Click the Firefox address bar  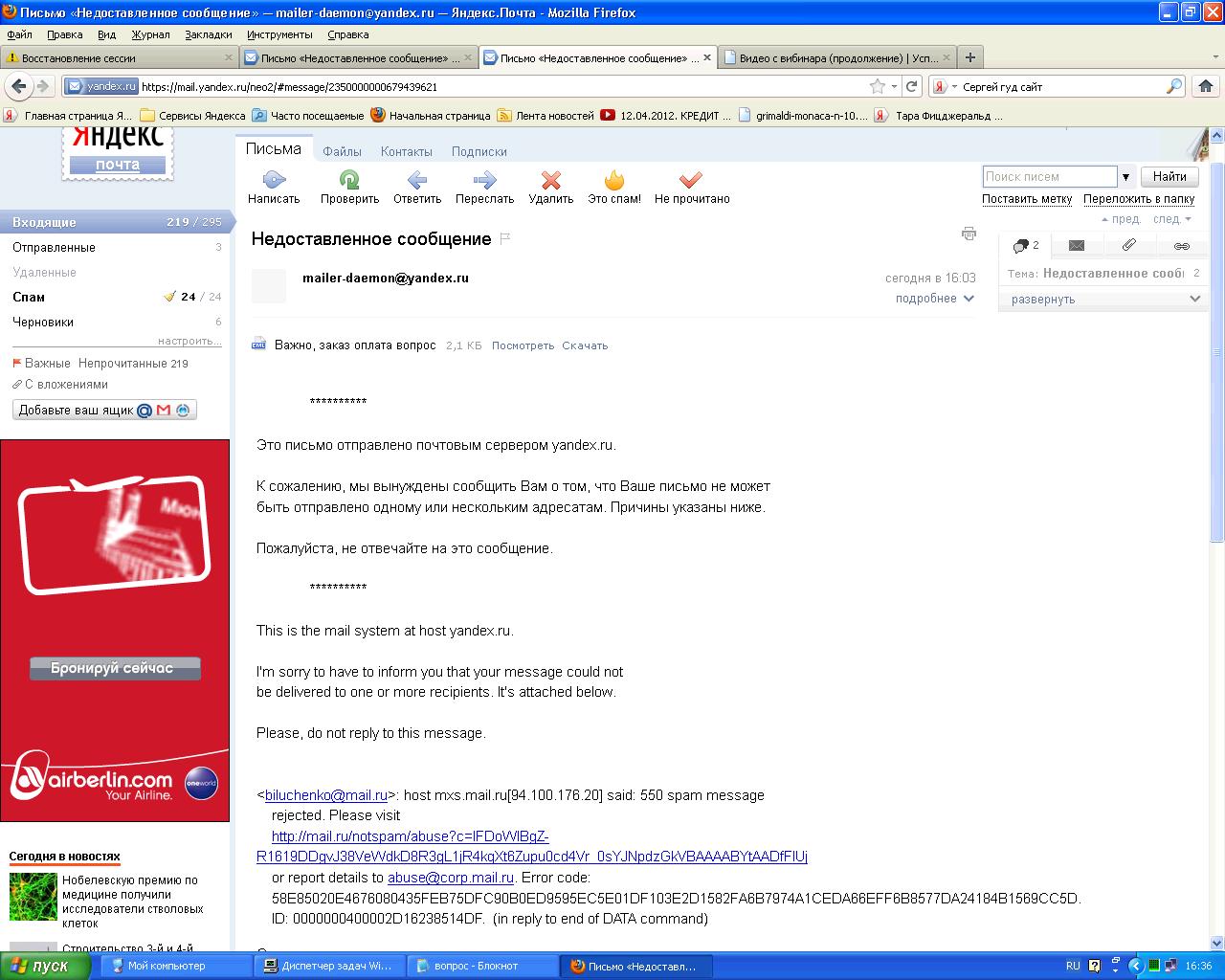[498, 86]
